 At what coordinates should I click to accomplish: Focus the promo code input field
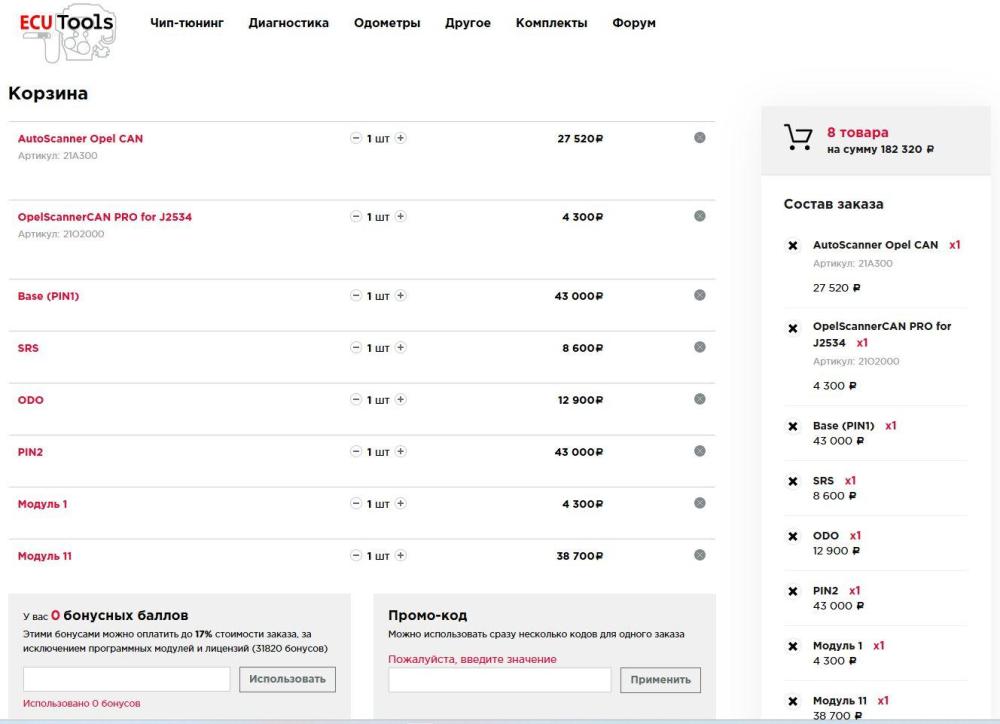point(499,680)
